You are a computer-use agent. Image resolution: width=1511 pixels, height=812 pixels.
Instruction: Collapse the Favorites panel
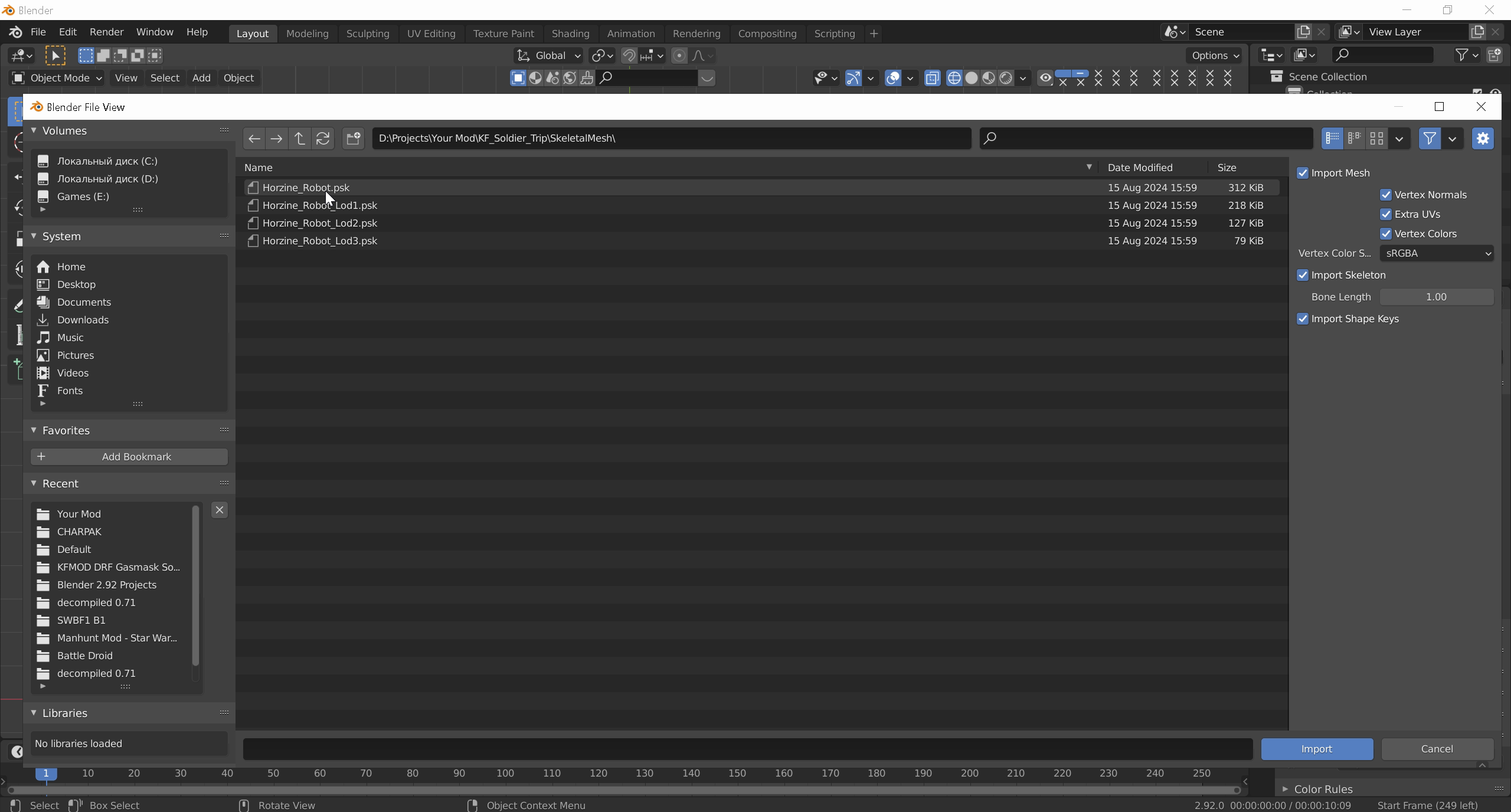(34, 430)
